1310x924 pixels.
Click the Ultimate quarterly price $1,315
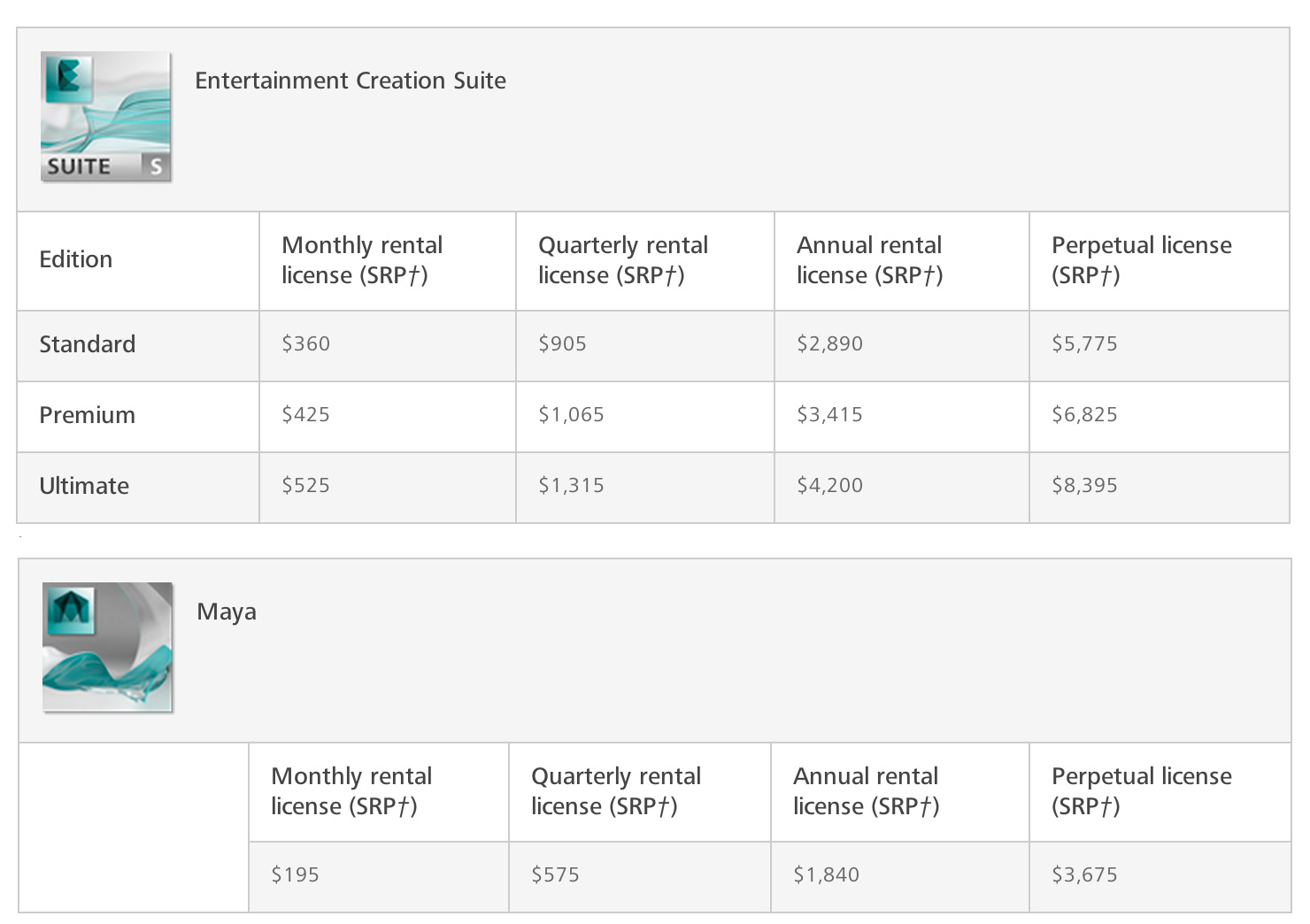coord(571,485)
